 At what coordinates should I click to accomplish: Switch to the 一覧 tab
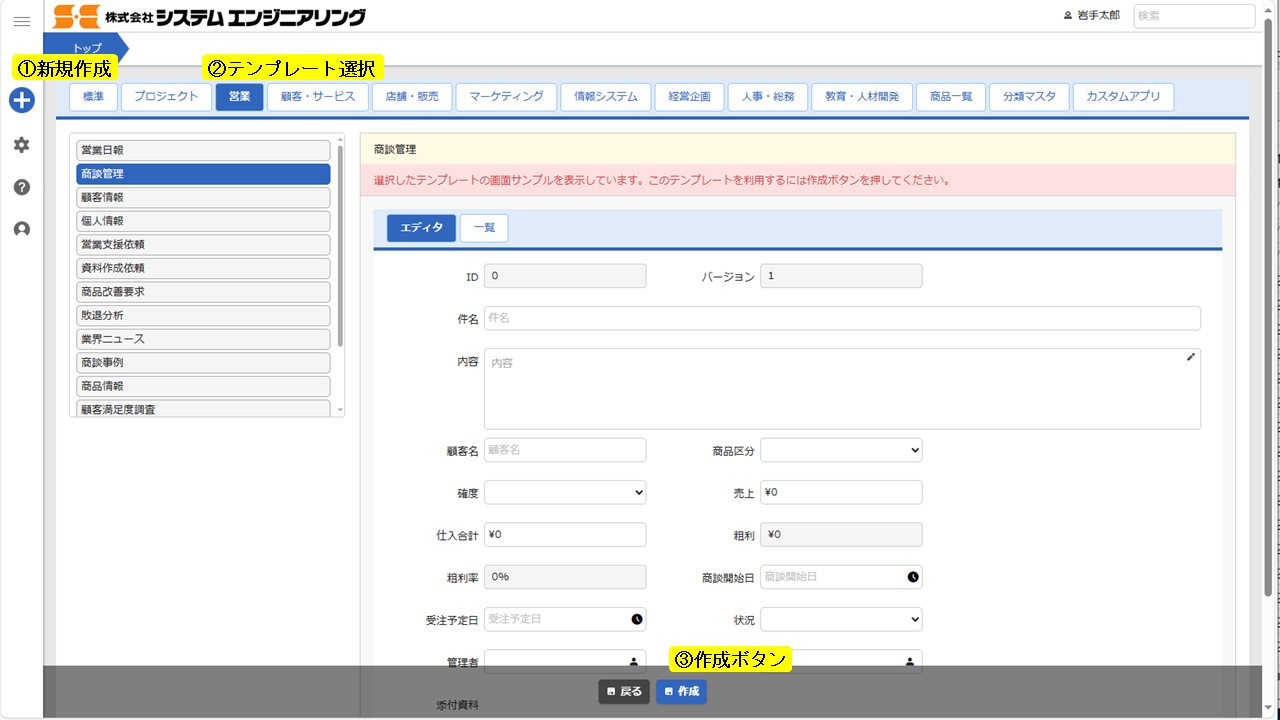484,228
